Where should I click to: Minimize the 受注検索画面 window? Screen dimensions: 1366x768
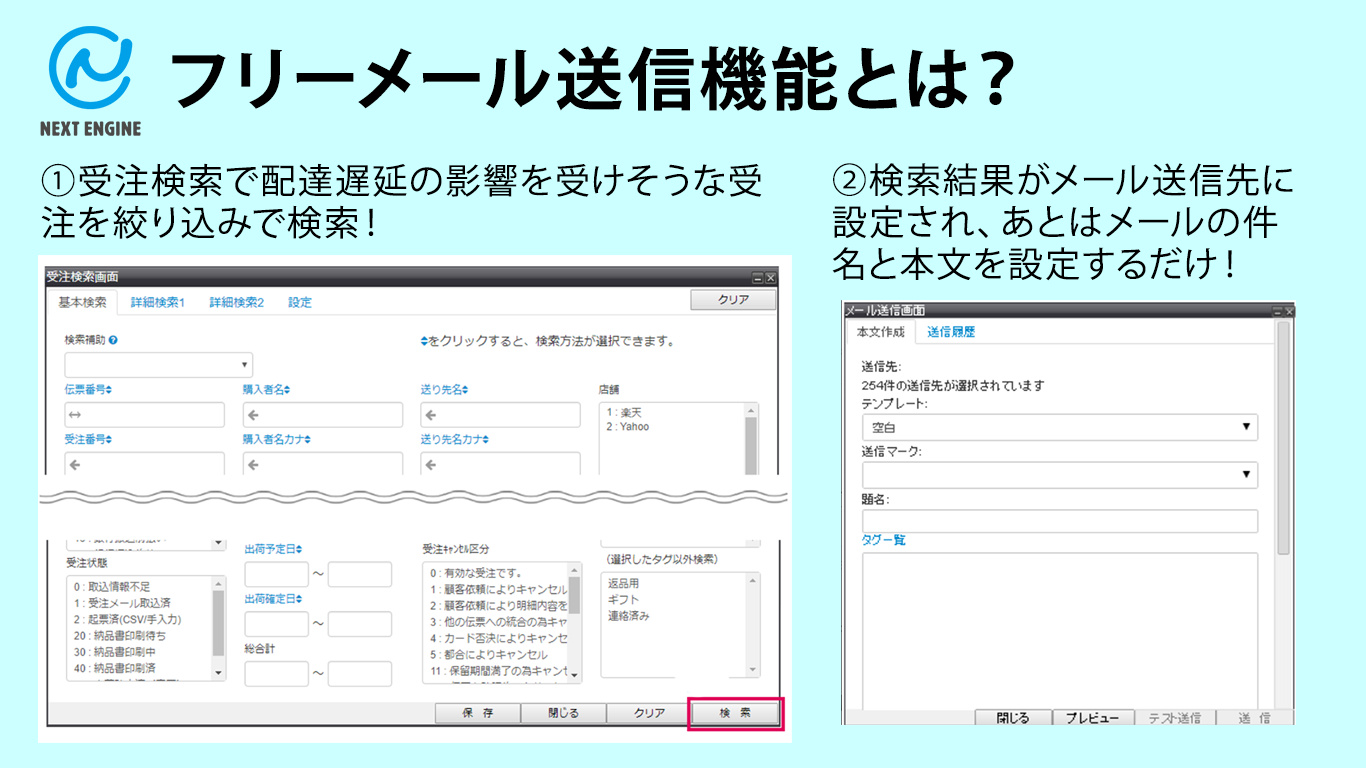pos(757,278)
